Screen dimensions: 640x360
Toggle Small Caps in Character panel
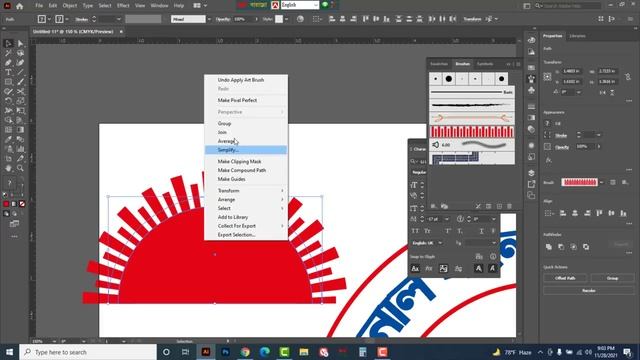pos(427,231)
